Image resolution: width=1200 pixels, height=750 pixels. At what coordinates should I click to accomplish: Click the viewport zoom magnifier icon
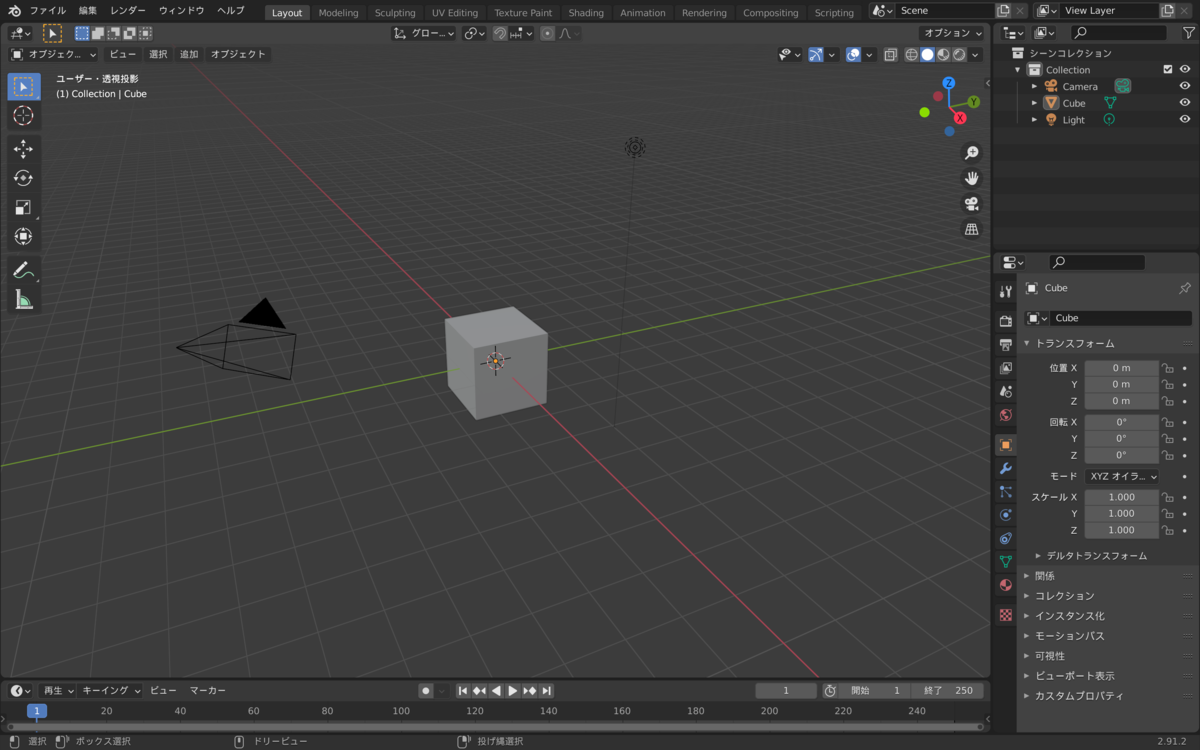(971, 153)
